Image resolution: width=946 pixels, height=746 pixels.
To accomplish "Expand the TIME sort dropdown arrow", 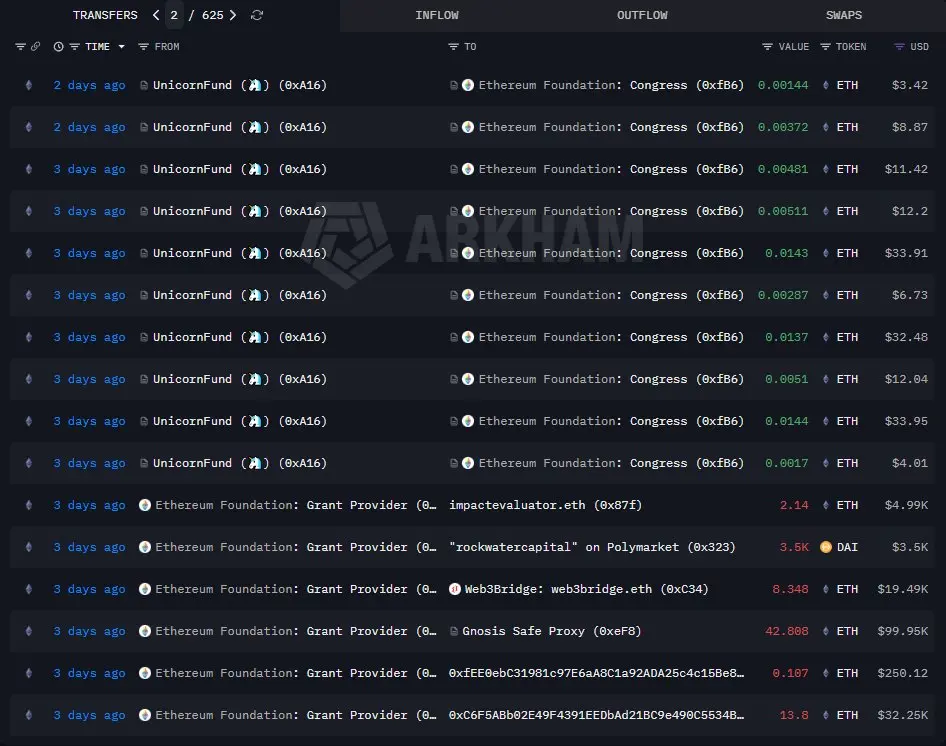I will pos(121,46).
